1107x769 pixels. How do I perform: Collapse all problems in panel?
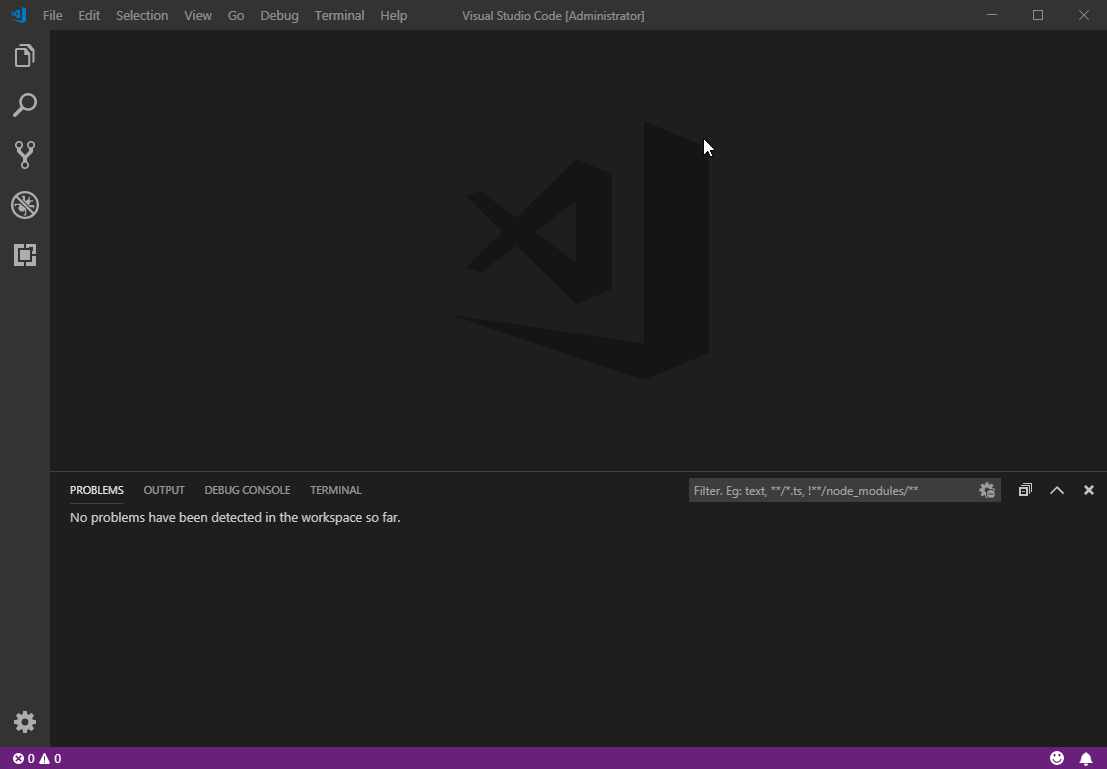[1025, 490]
